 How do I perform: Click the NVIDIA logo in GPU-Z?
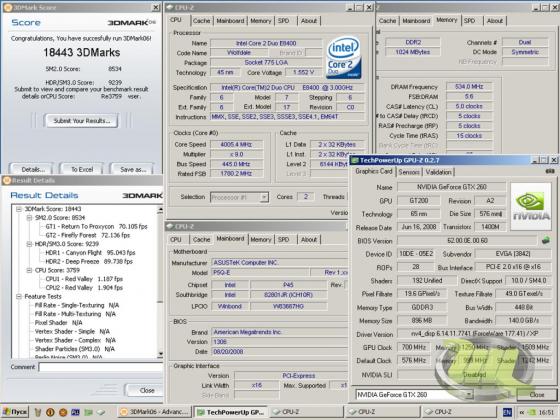[x=531, y=206]
